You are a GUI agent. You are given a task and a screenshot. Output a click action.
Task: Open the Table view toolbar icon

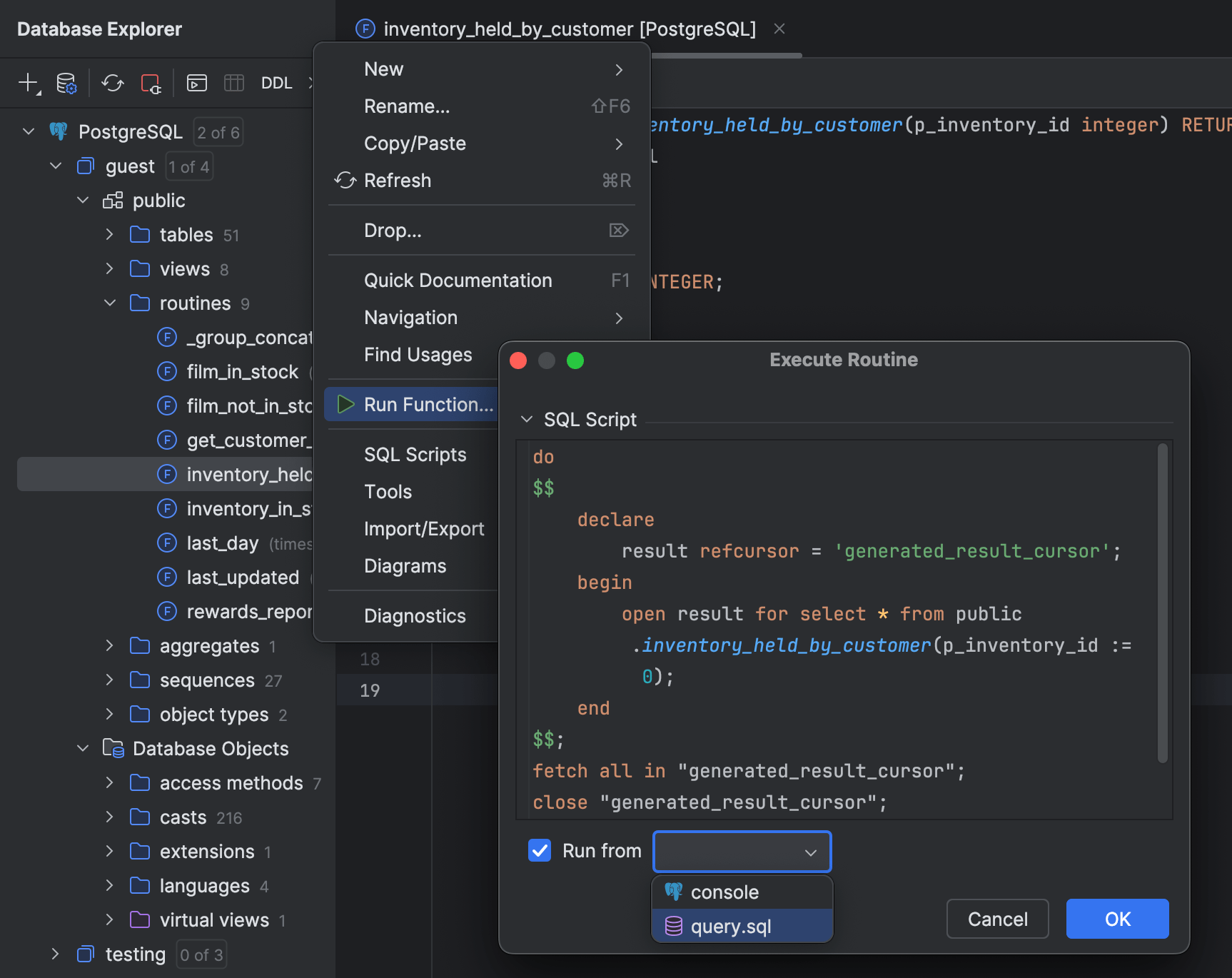[233, 83]
